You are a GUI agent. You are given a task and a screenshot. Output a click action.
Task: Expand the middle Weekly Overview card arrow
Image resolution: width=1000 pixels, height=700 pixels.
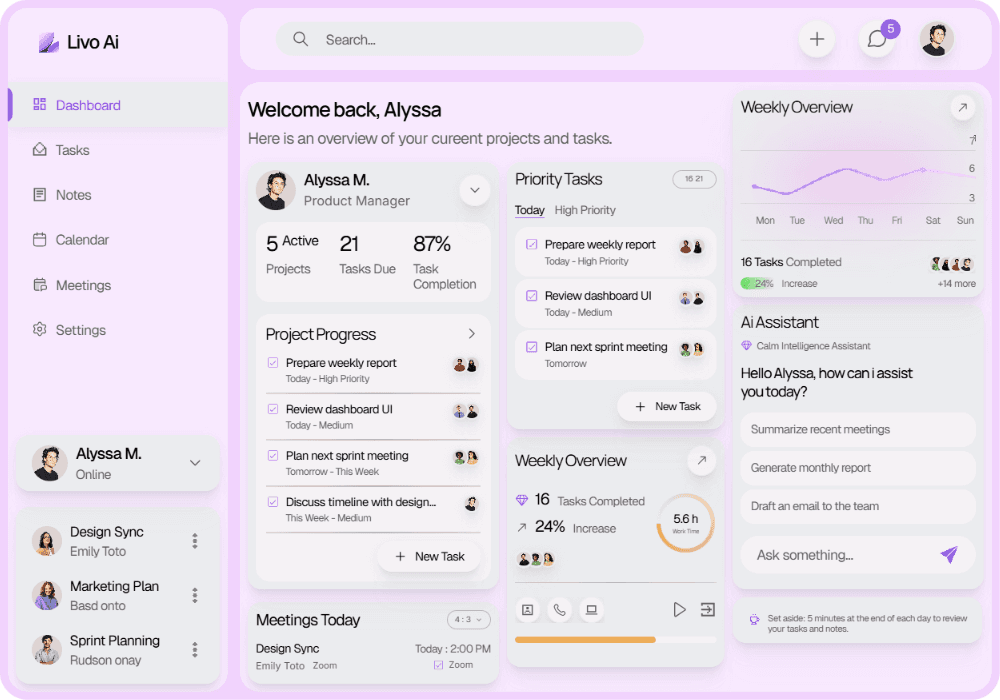702,460
